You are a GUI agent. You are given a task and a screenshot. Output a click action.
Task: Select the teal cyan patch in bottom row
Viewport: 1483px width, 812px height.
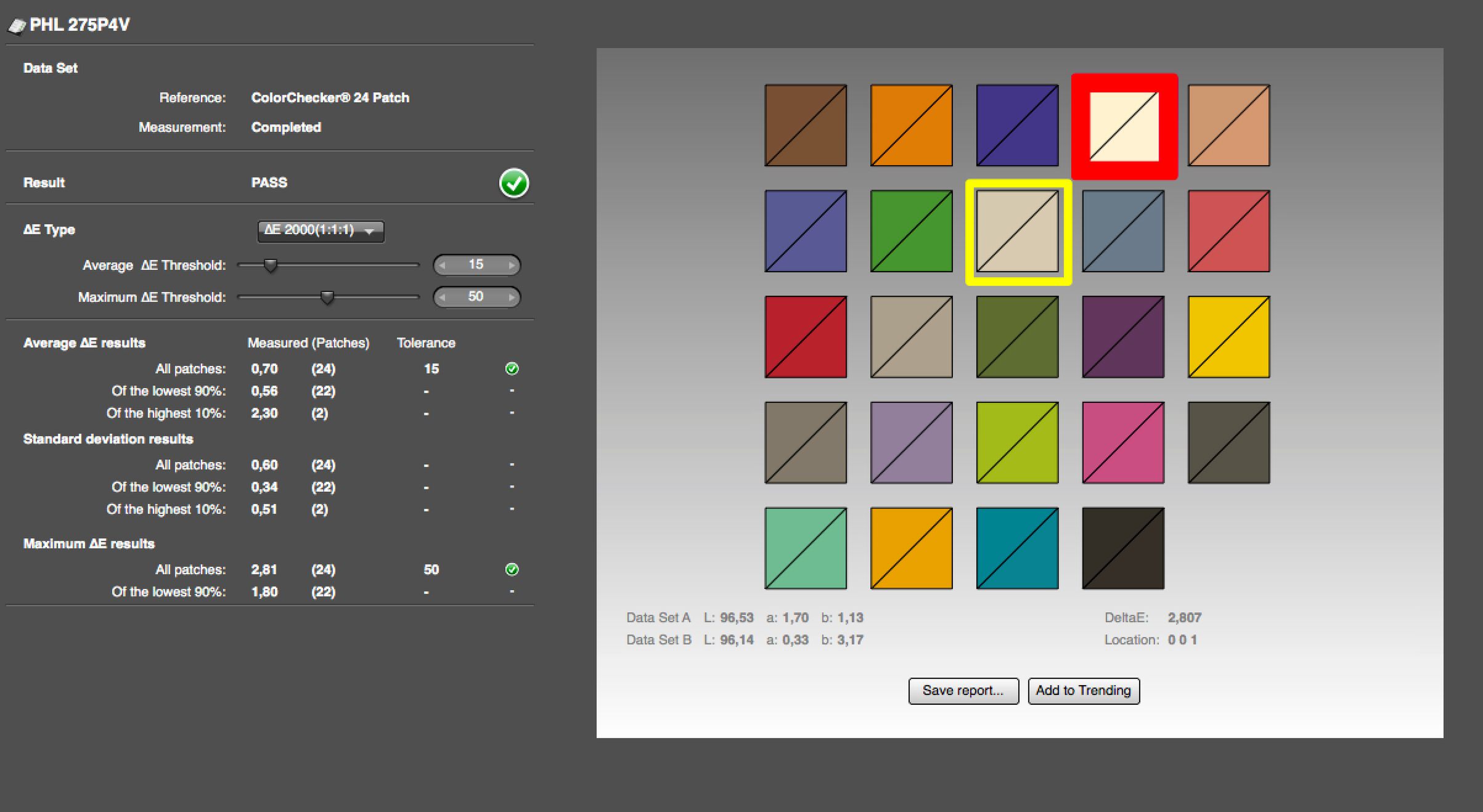click(1018, 548)
